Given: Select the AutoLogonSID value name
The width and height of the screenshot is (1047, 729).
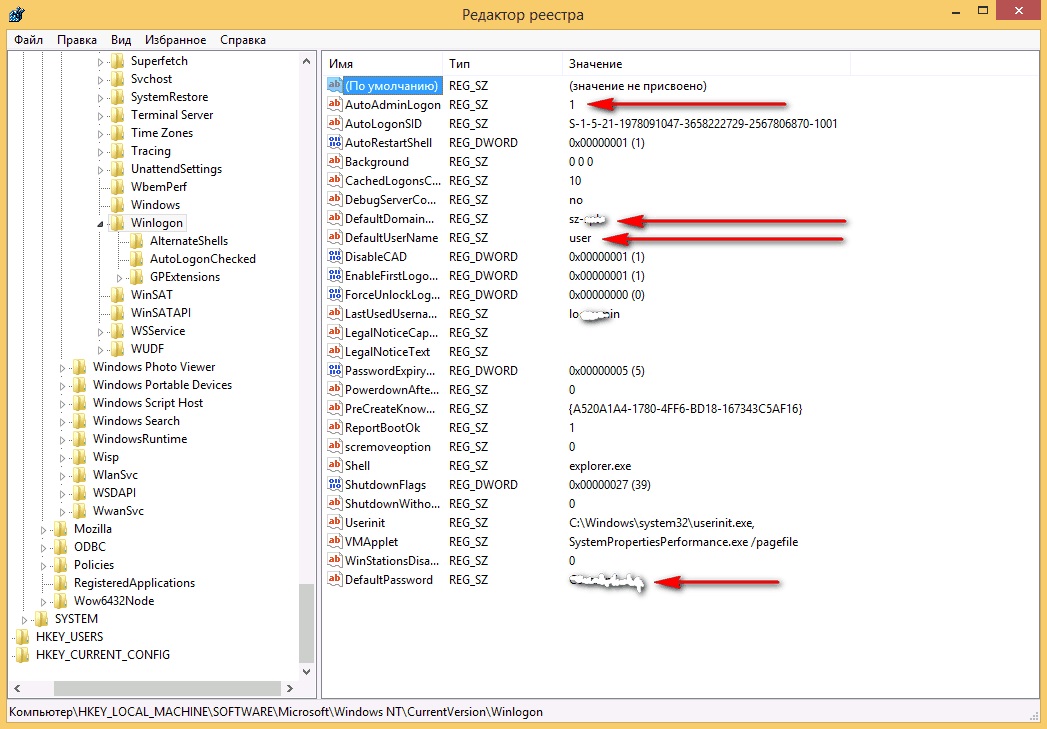Looking at the screenshot, I should pyautogui.click(x=383, y=124).
